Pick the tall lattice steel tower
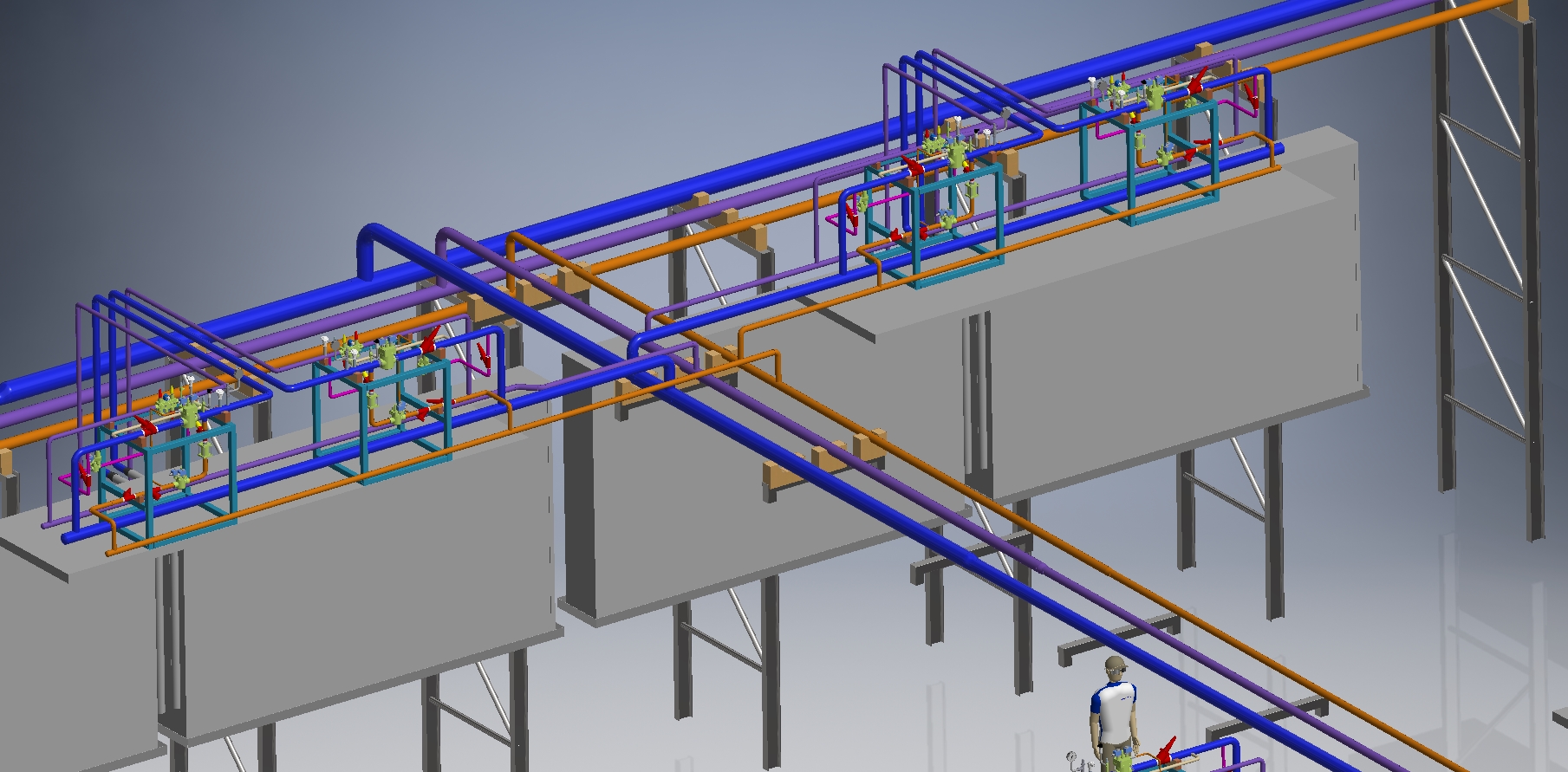This screenshot has height=772, width=1568. point(1489,269)
